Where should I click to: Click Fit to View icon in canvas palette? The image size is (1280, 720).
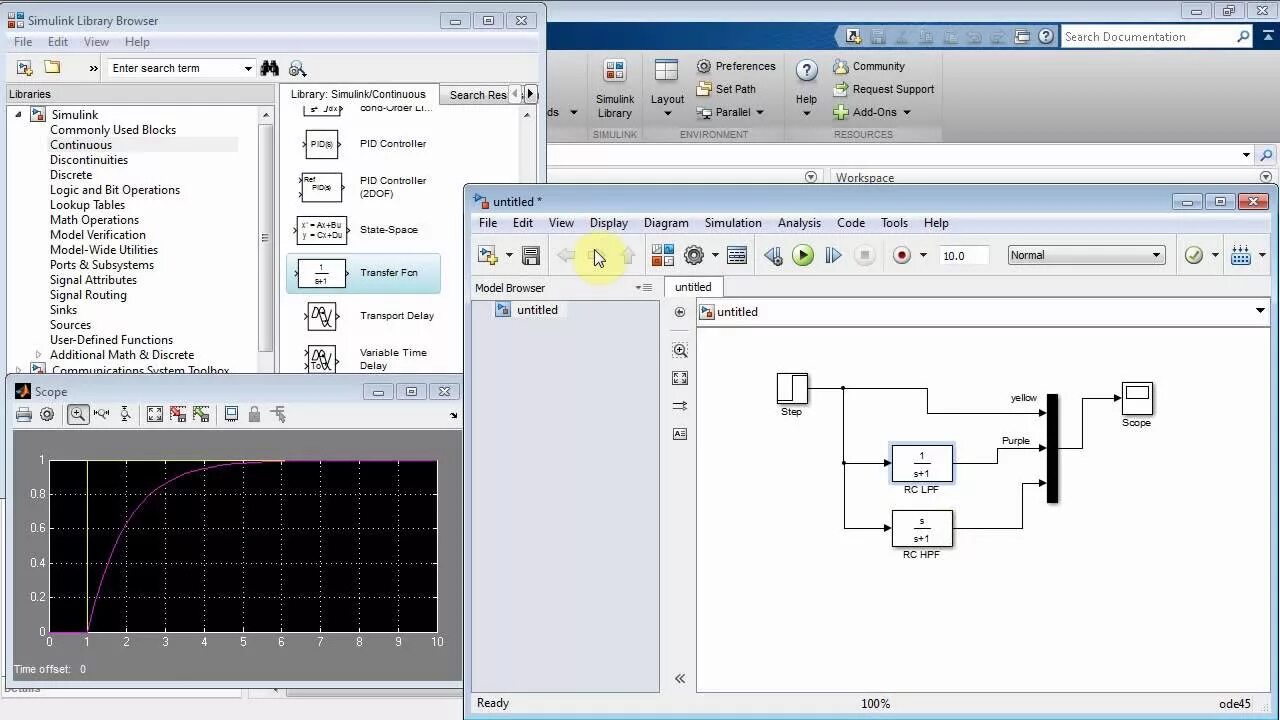(x=680, y=378)
